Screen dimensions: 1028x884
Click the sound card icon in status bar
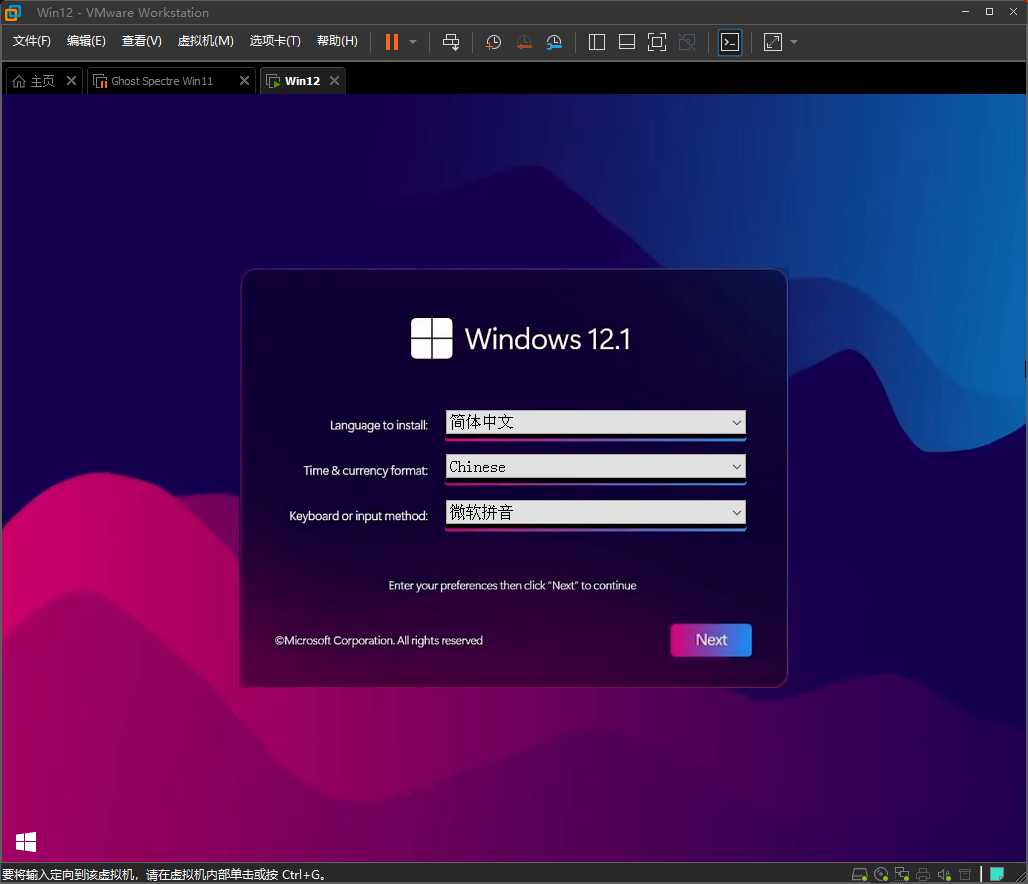944,874
